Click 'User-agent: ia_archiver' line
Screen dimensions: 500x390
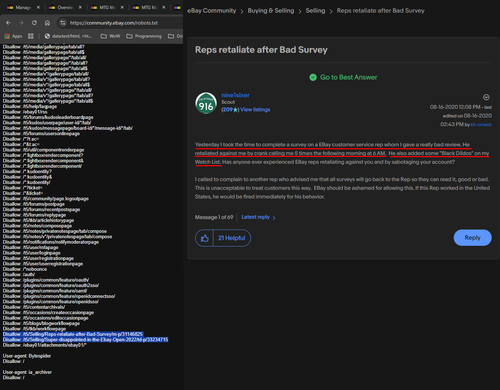click(27, 372)
